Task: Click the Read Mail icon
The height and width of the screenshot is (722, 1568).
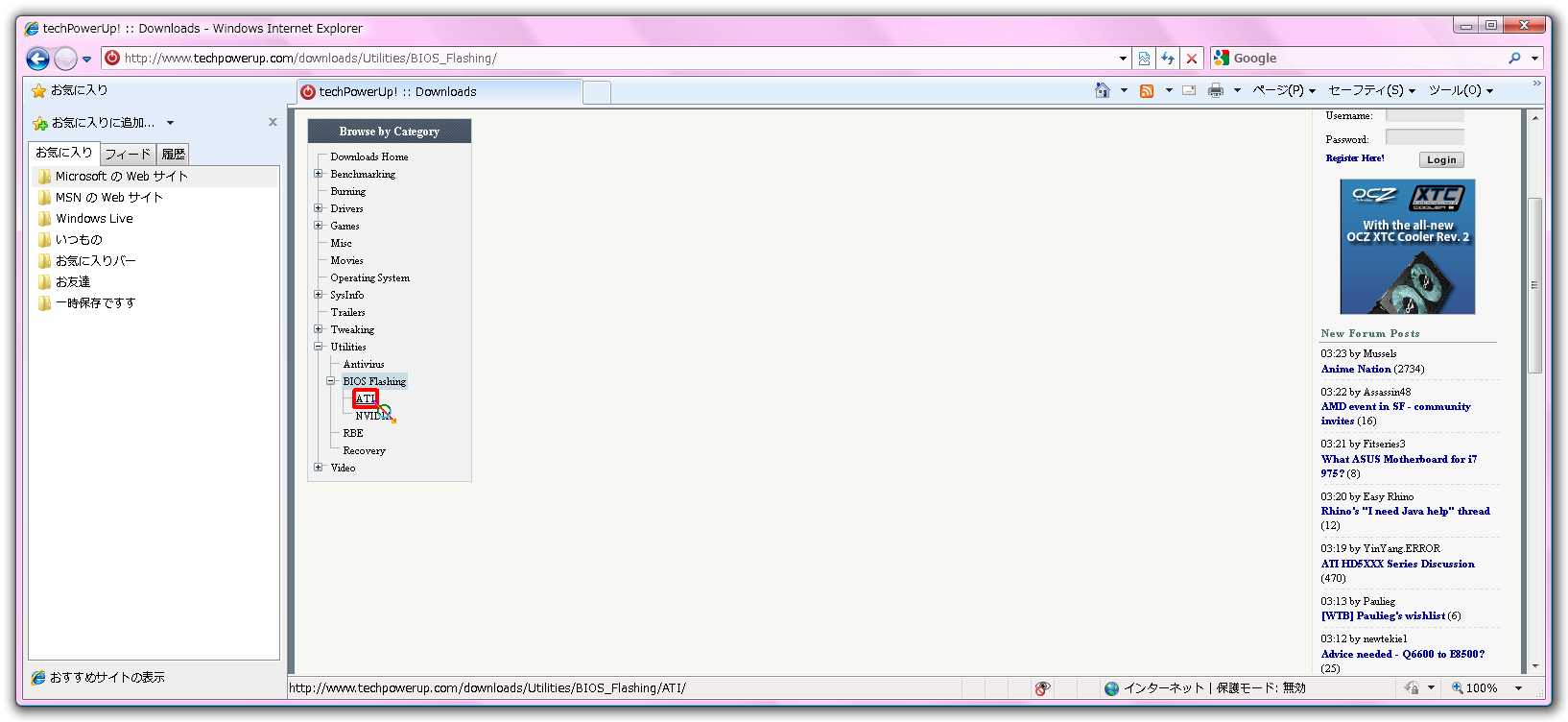Action: pos(1189,90)
